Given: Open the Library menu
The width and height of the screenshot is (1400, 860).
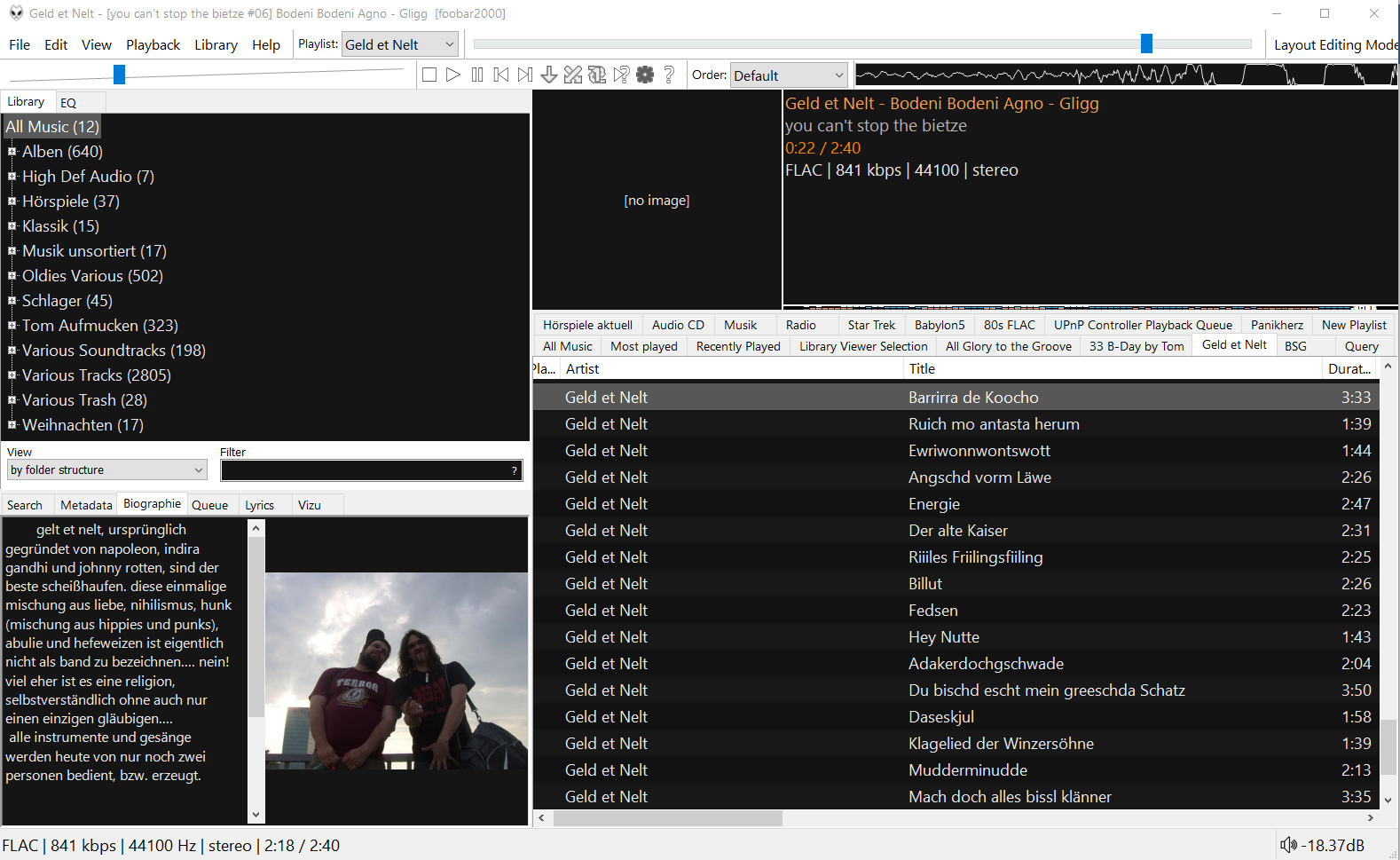Looking at the screenshot, I should coord(216,44).
